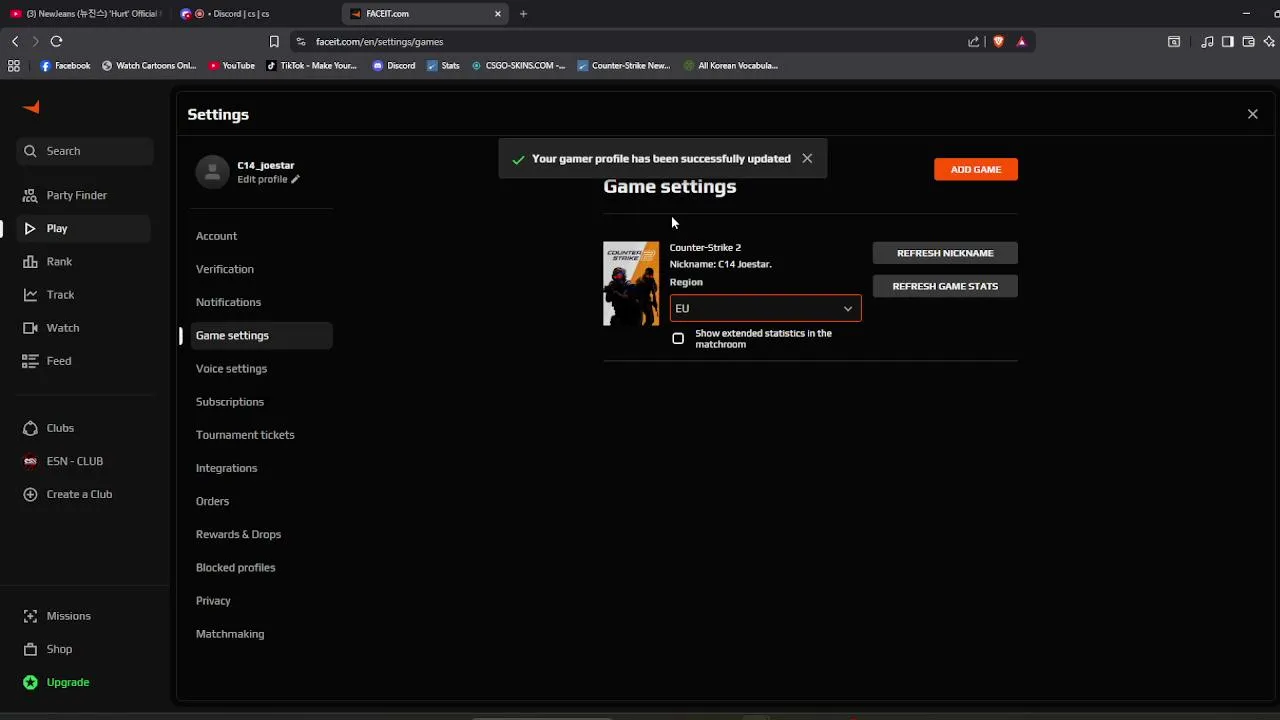The height and width of the screenshot is (720, 1280).
Task: Open Tournament tickets
Action: (245, 434)
